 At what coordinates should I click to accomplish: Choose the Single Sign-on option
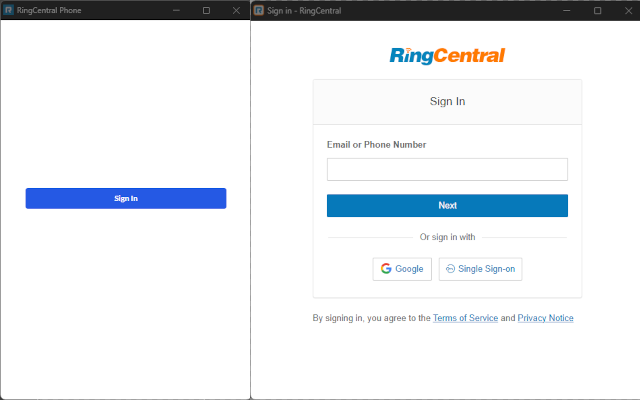(480, 269)
